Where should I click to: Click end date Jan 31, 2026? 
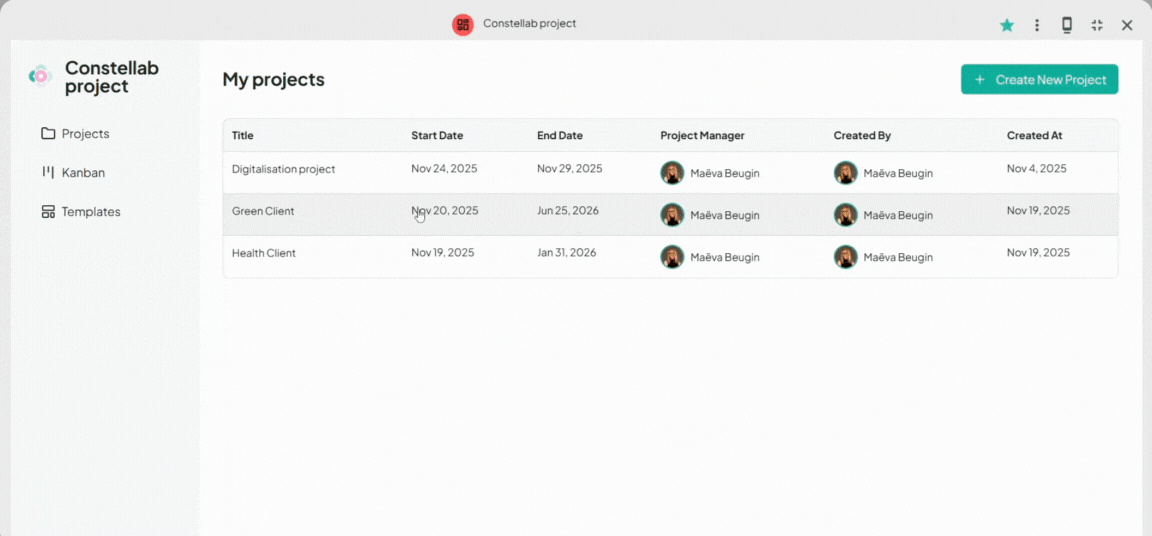(x=566, y=253)
